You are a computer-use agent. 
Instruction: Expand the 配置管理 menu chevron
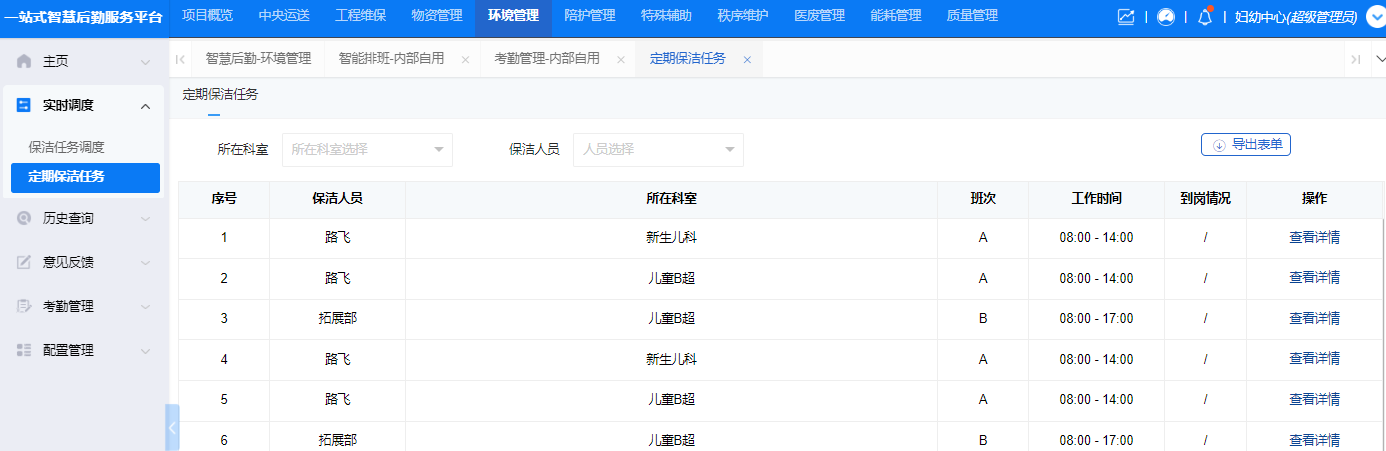click(146, 350)
